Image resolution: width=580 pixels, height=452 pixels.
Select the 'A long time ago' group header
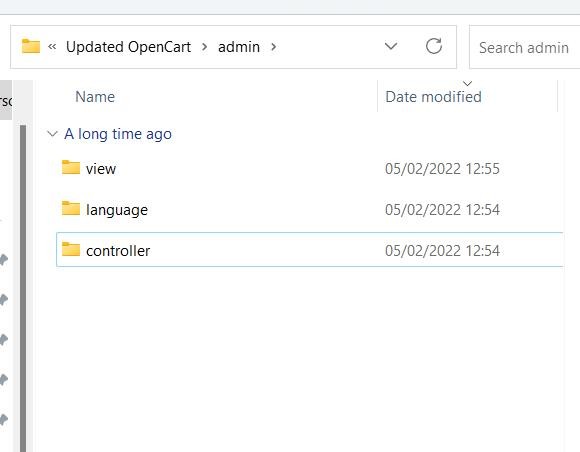118,134
